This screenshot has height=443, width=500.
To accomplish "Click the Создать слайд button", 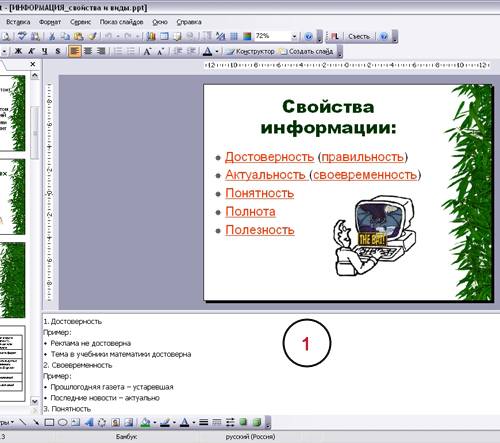I will point(306,51).
